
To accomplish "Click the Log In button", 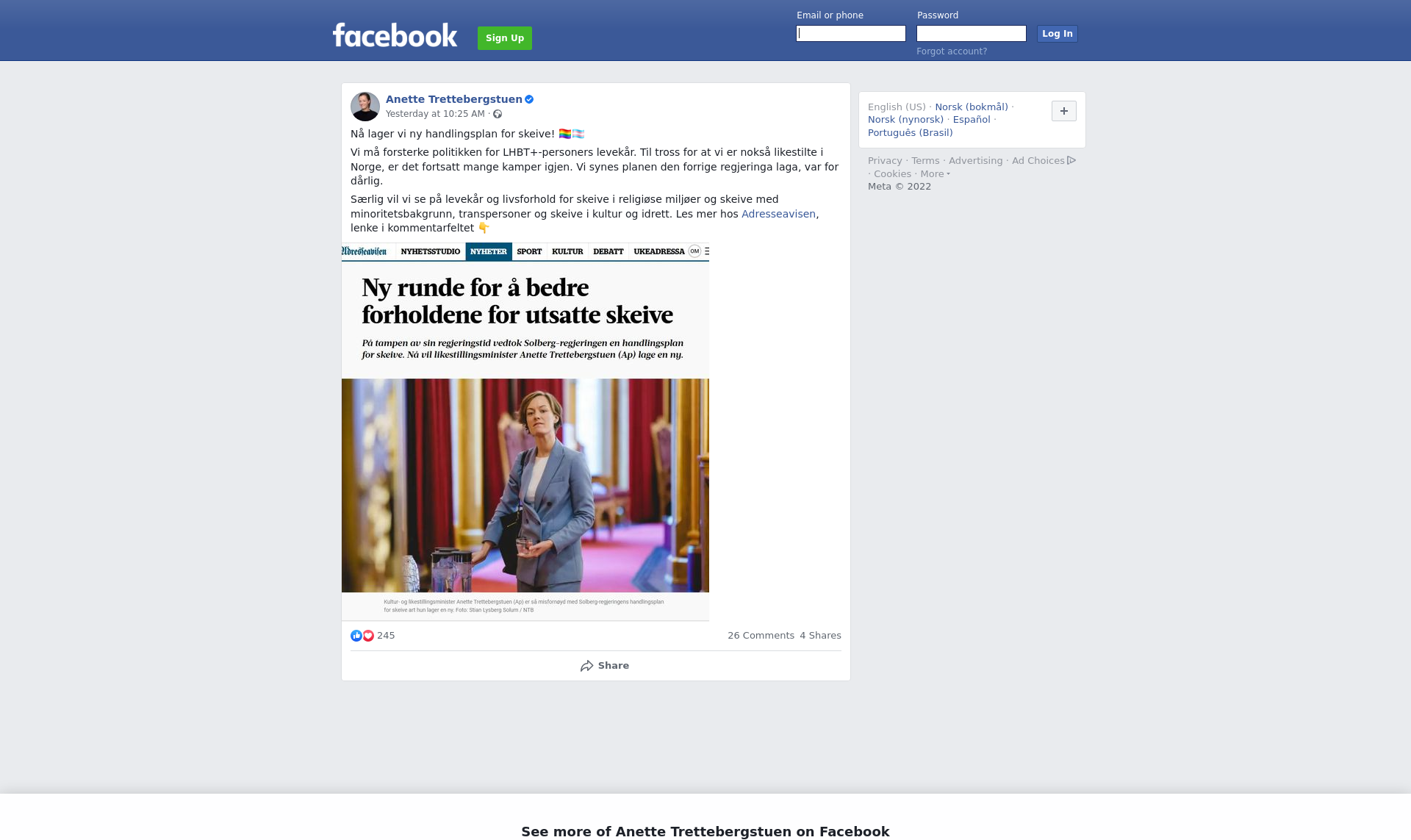I will click(x=1057, y=34).
